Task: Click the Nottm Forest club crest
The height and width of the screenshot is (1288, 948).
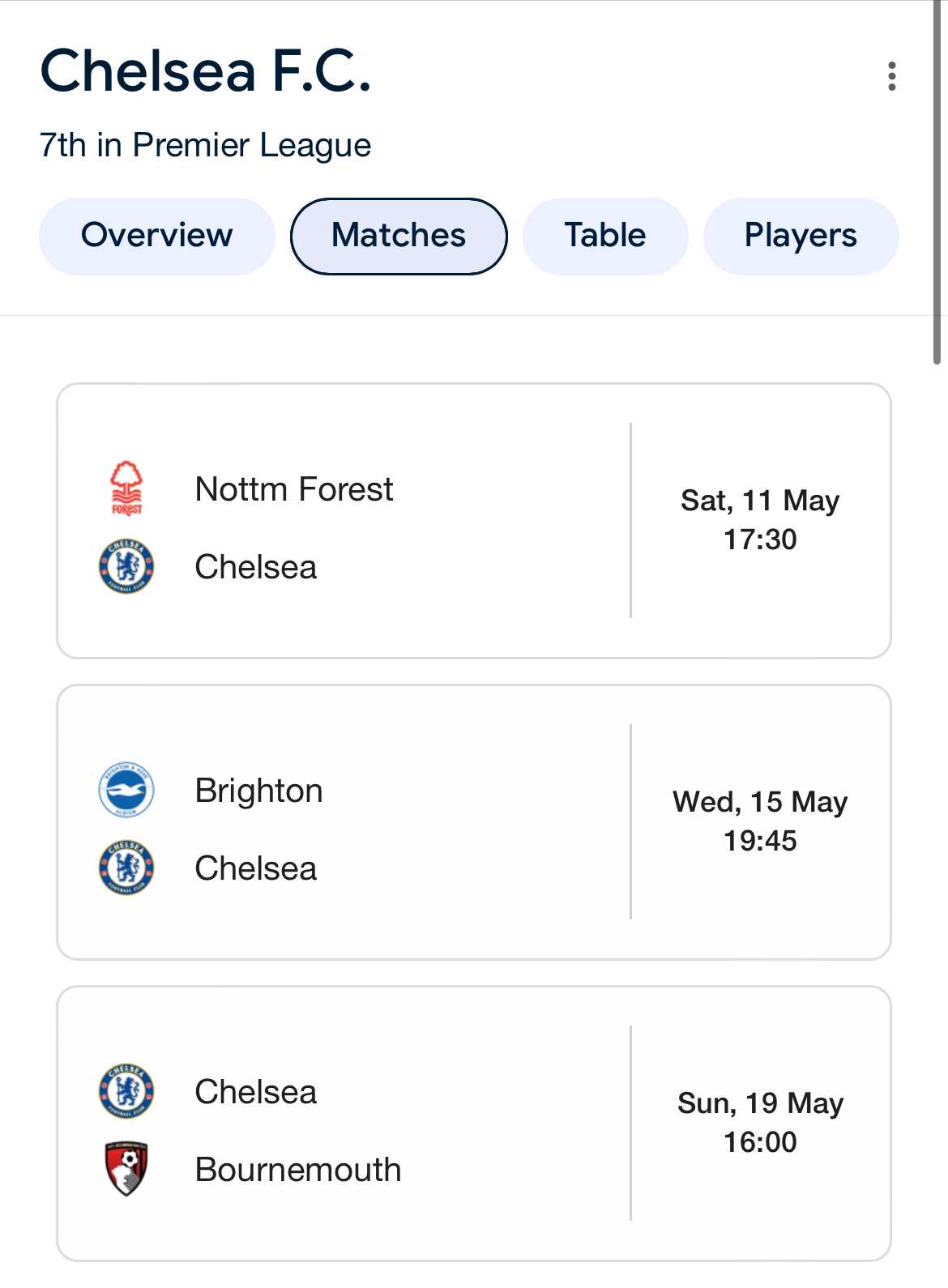Action: pos(126,488)
